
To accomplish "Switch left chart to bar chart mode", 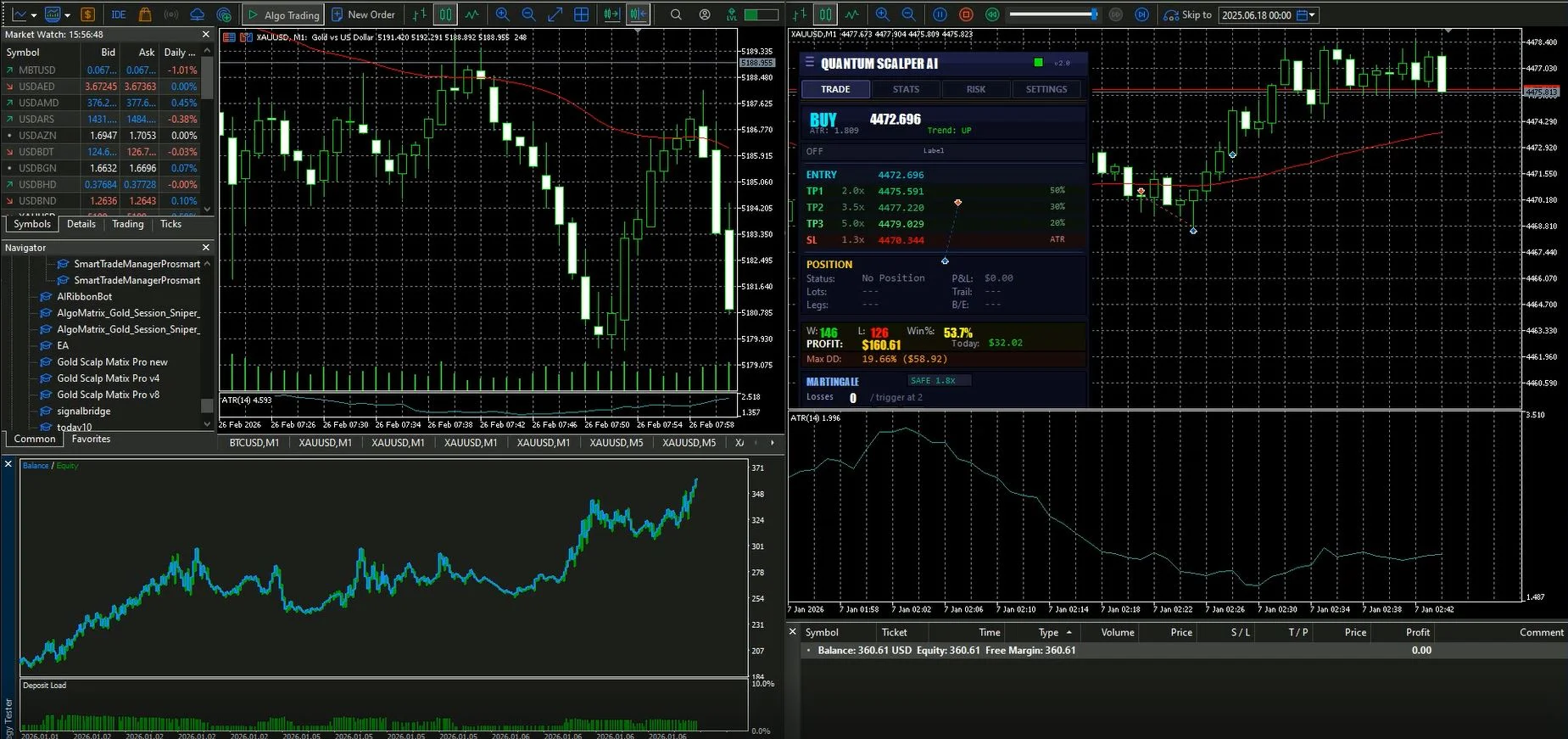I will [419, 14].
